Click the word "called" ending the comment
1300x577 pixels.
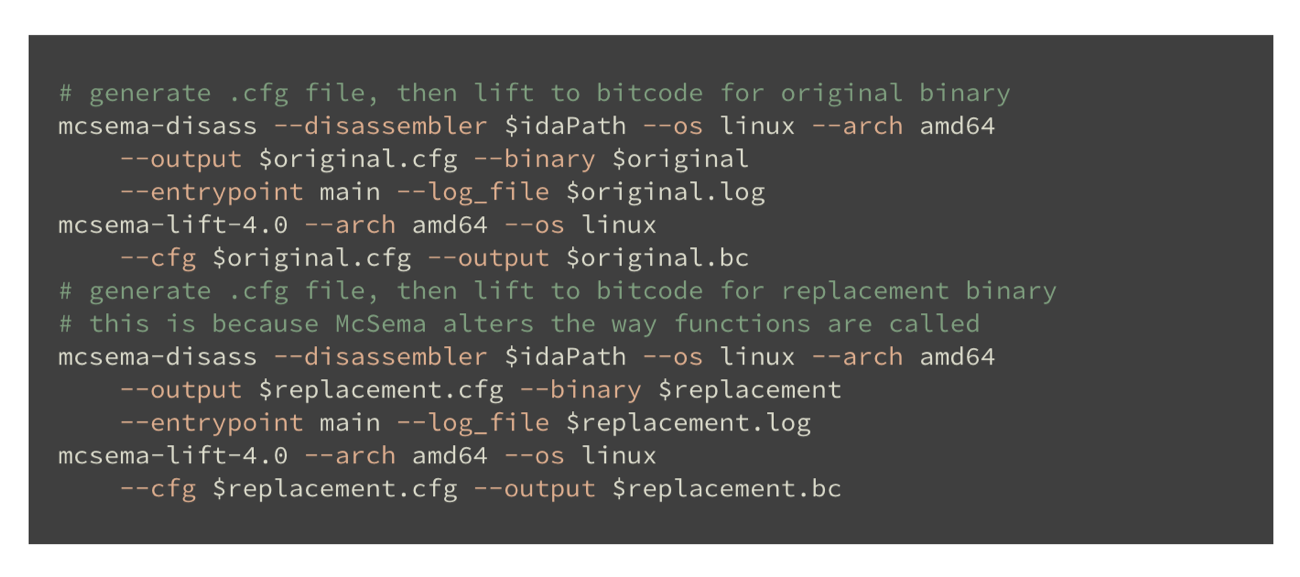coord(934,324)
